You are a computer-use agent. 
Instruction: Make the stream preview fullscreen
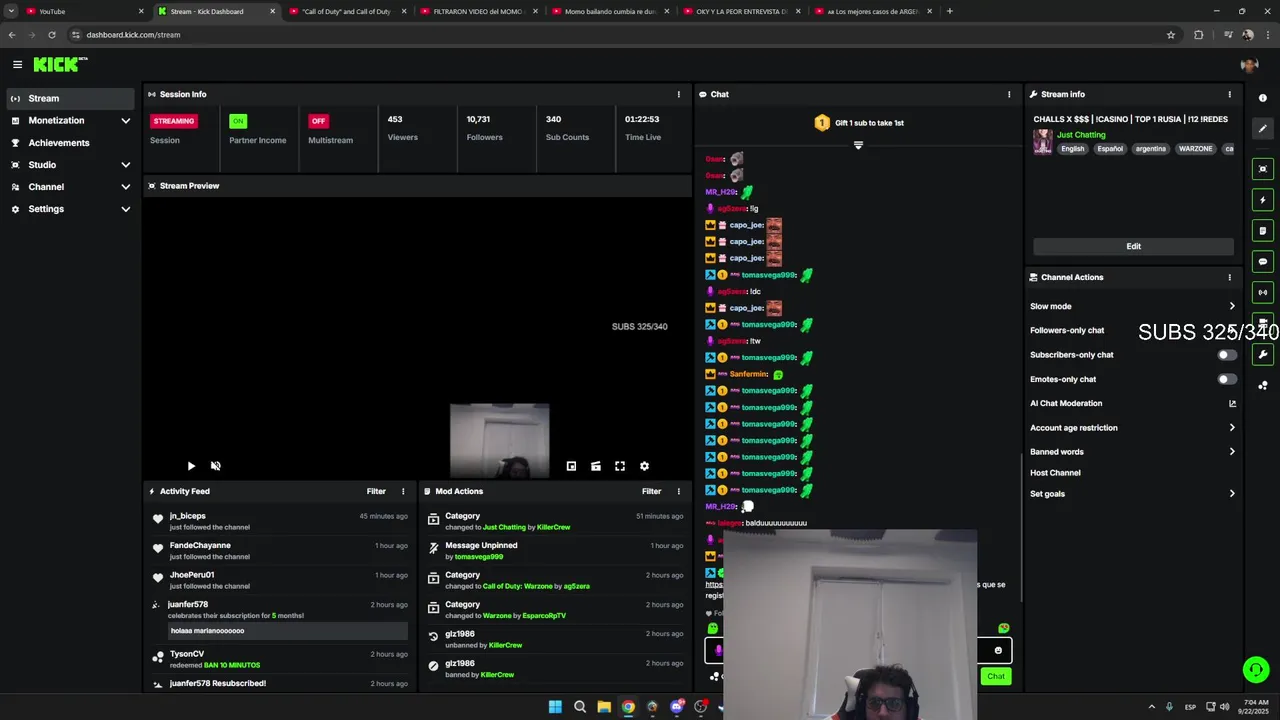coord(620,466)
